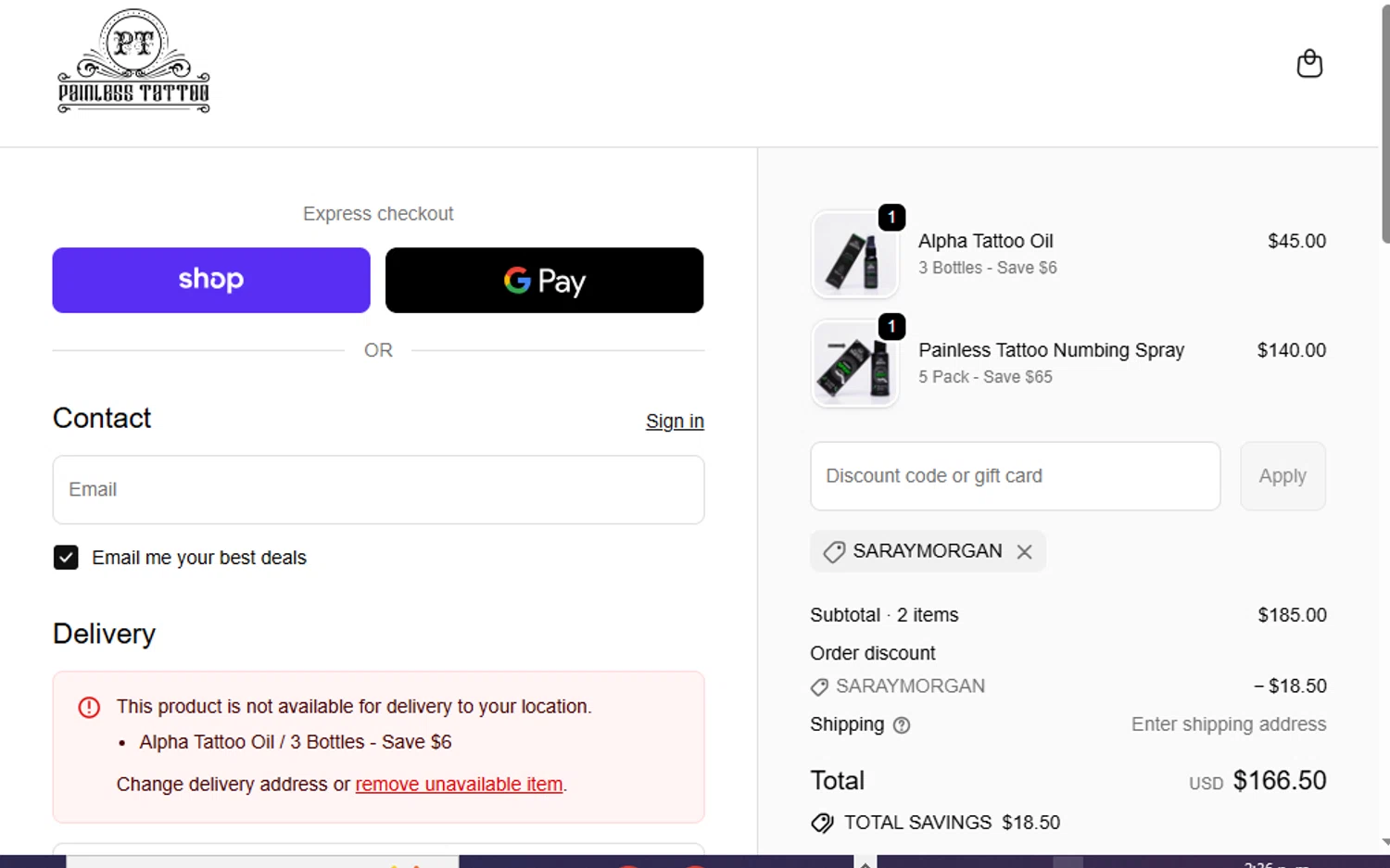Click the Alpha Tattoo Oil product name
This screenshot has height=868, width=1390.
pyautogui.click(x=986, y=241)
